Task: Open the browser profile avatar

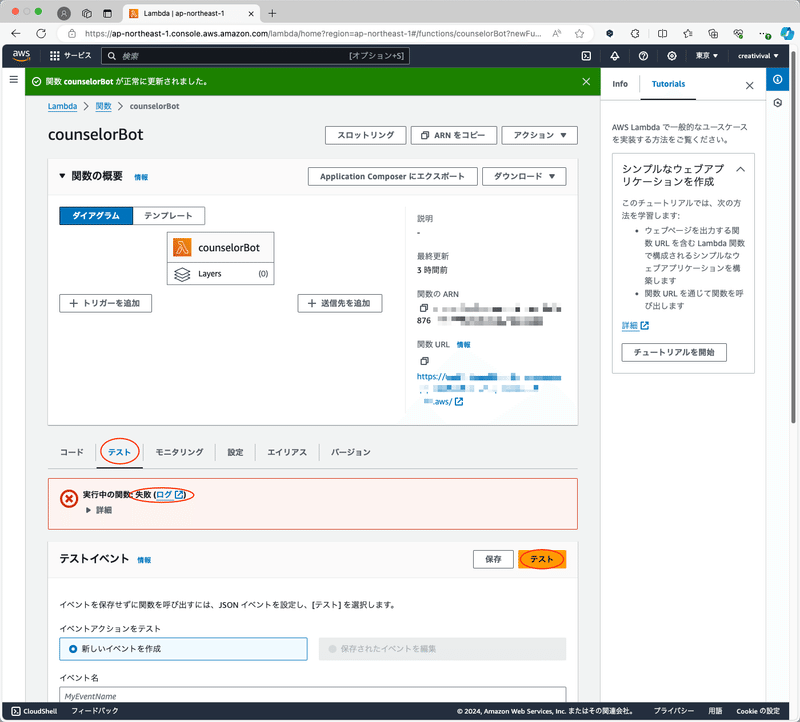Action: [x=64, y=13]
